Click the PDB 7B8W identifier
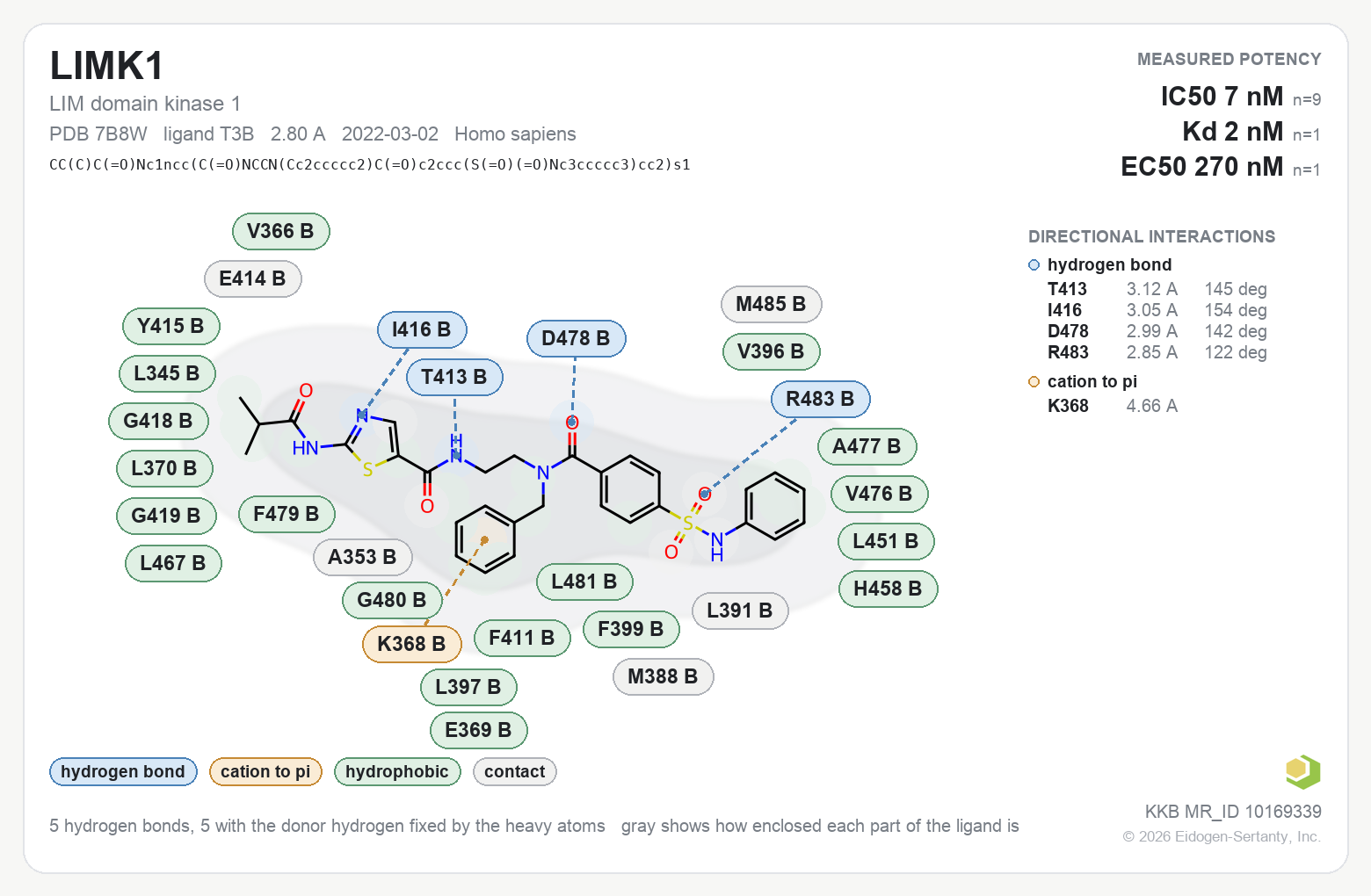 (98, 134)
